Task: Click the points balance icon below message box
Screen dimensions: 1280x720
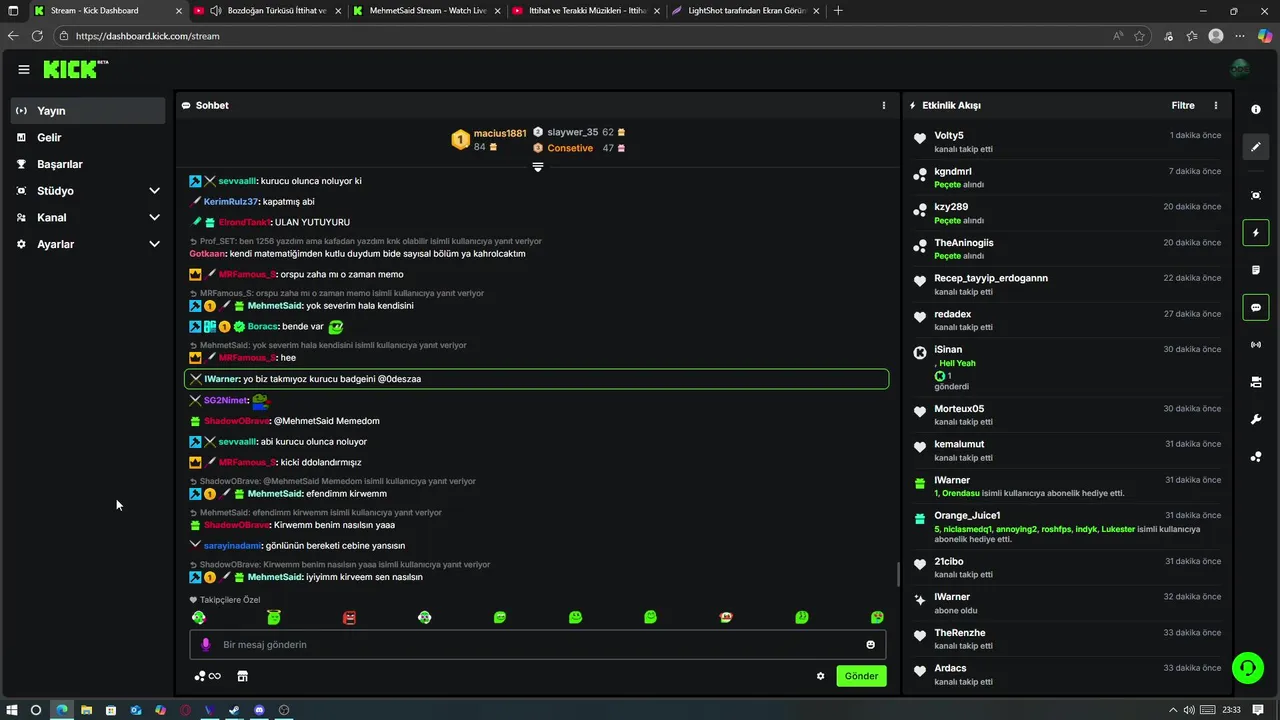Action: tap(208, 676)
